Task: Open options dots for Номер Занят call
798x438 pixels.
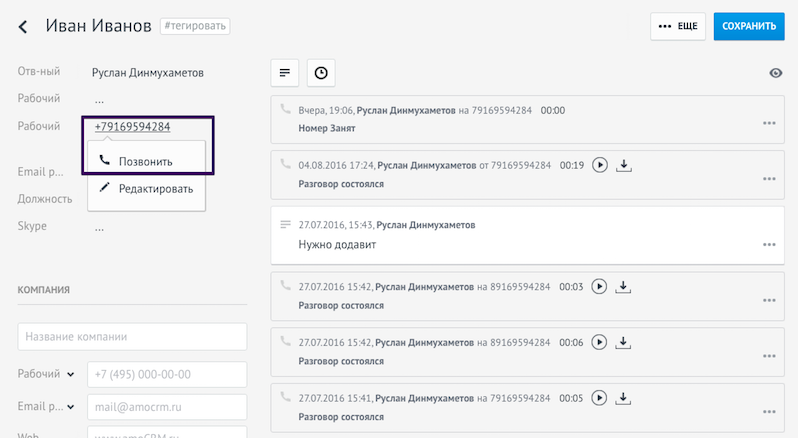Action: [x=769, y=123]
